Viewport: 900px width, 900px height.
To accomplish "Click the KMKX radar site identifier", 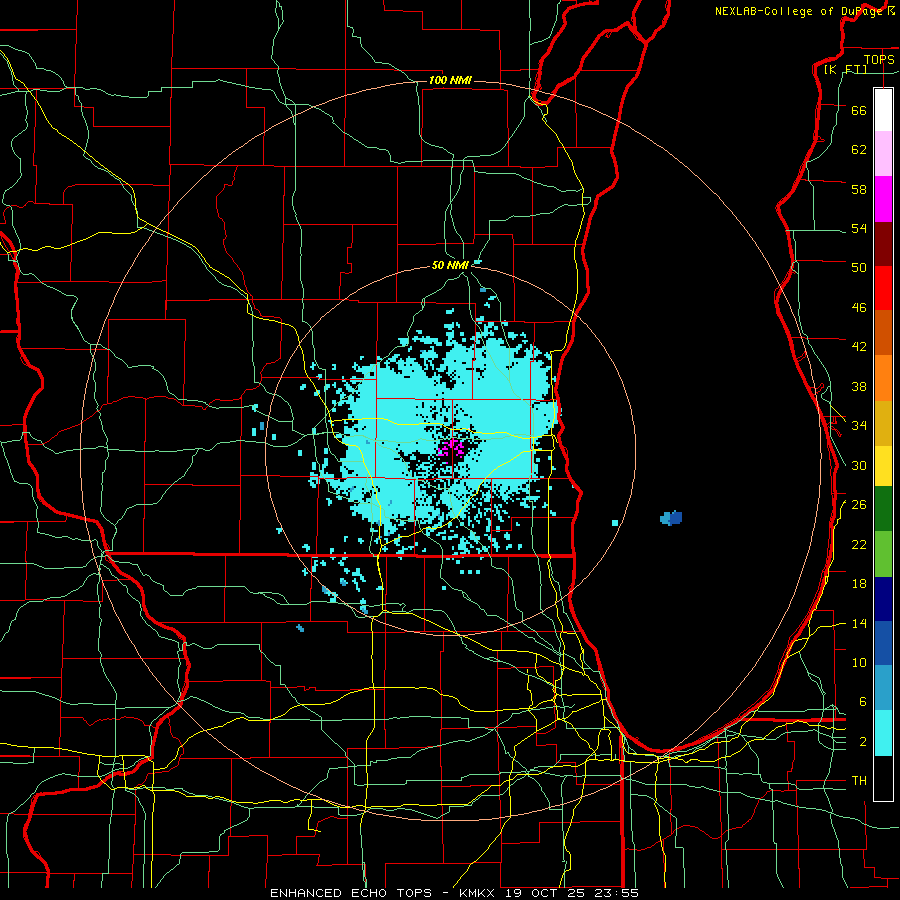I will point(476,893).
